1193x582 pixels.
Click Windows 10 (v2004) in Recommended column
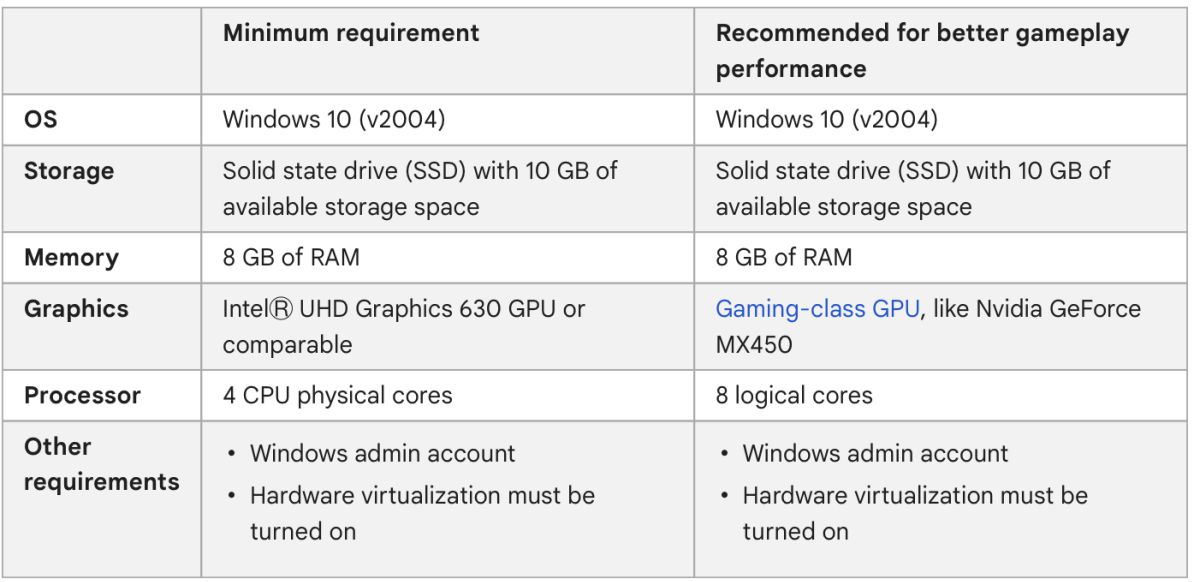[x=826, y=120]
